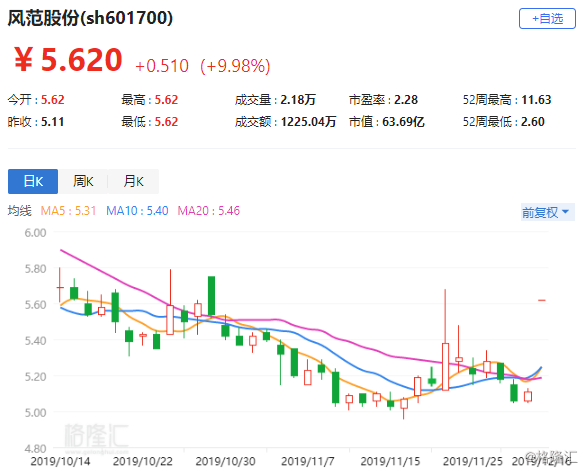Click the latest limit-up dash candle at 5.62
The width and height of the screenshot is (585, 471).
542,300
